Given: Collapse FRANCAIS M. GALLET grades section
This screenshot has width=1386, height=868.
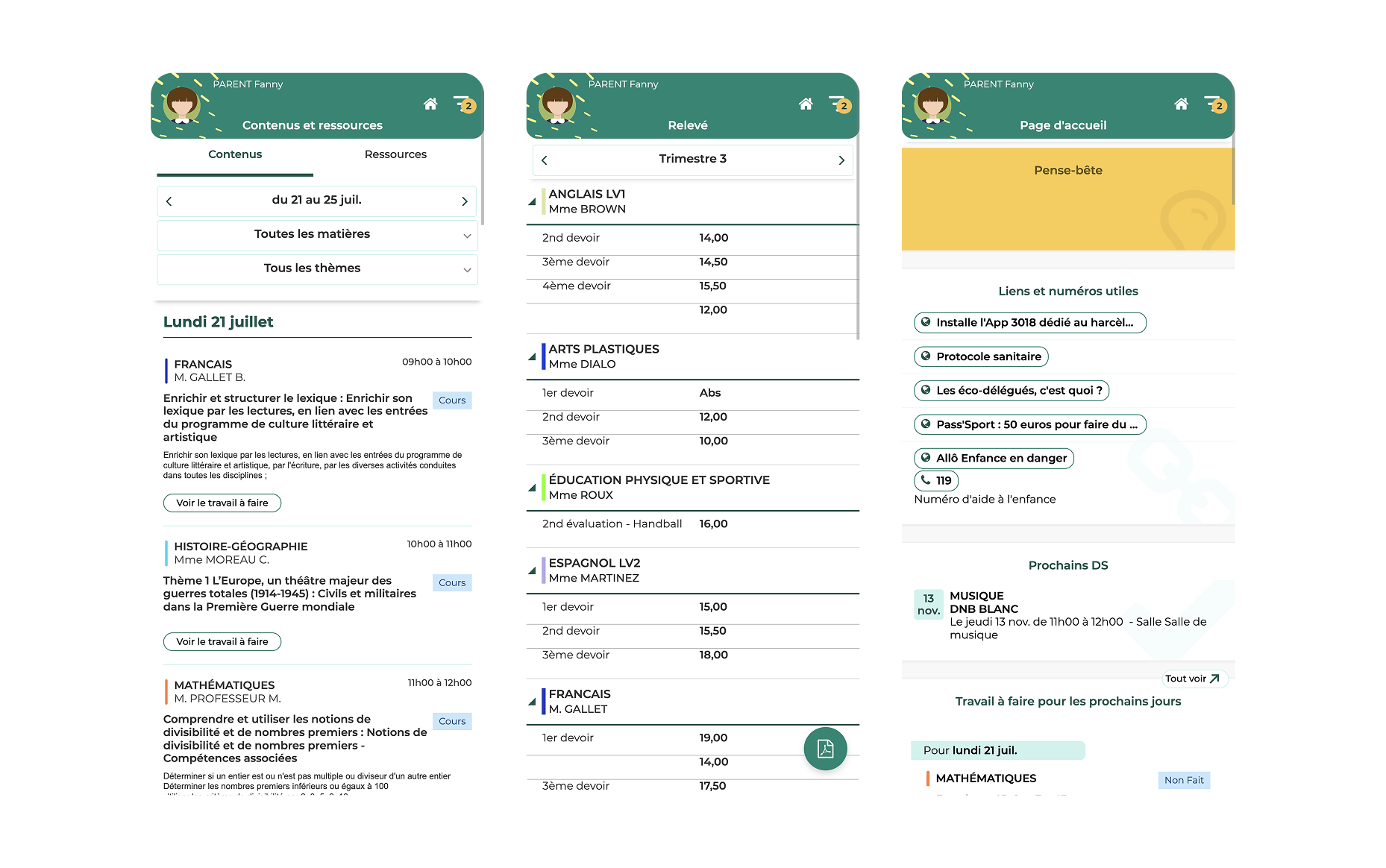Looking at the screenshot, I should click(532, 702).
